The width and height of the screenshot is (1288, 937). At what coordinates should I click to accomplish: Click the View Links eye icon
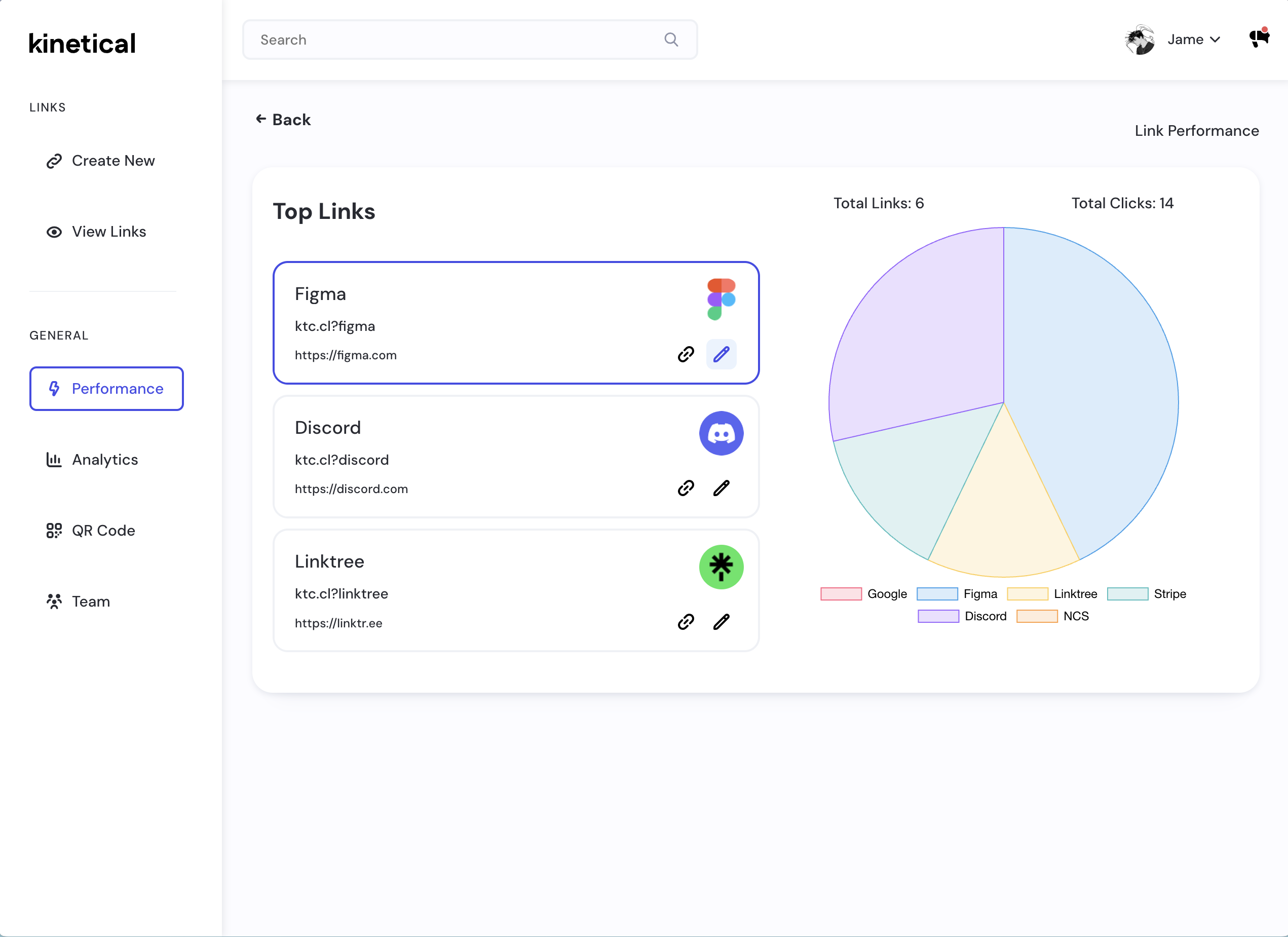(x=54, y=232)
